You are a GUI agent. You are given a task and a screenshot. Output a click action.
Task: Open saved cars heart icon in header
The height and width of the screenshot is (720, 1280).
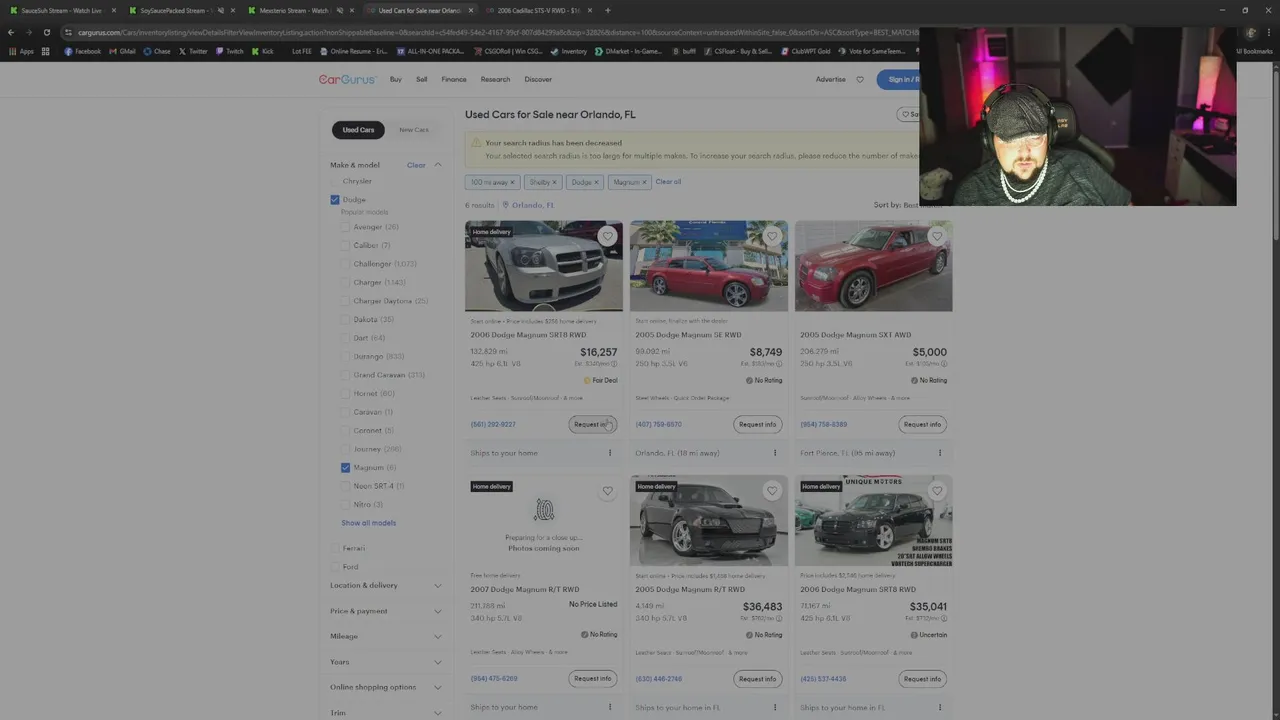[x=859, y=79]
